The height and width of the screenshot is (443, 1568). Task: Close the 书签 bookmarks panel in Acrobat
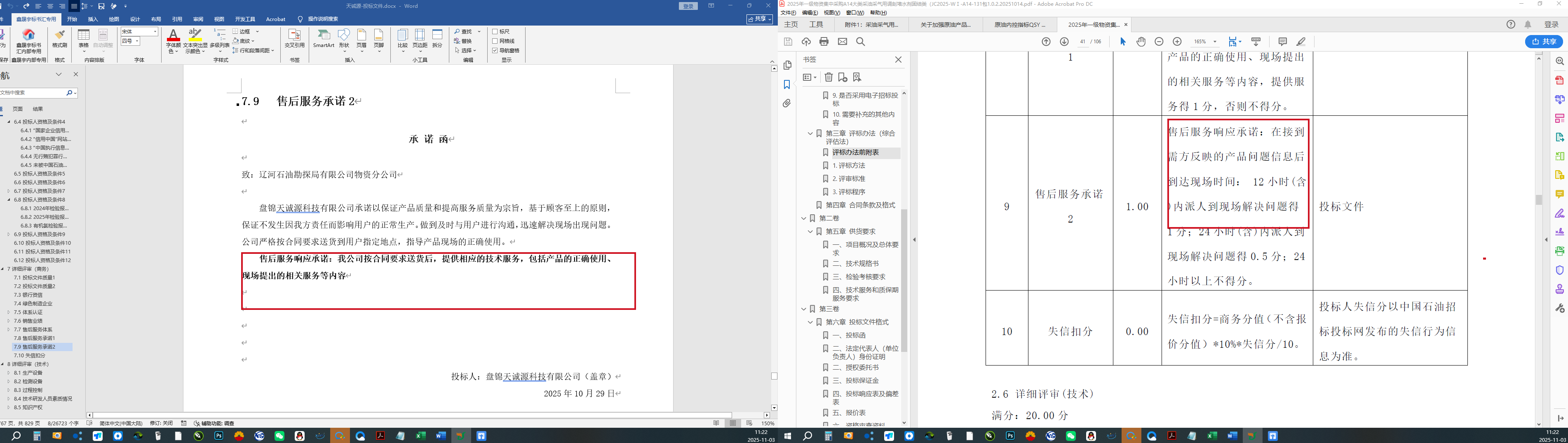click(898, 60)
